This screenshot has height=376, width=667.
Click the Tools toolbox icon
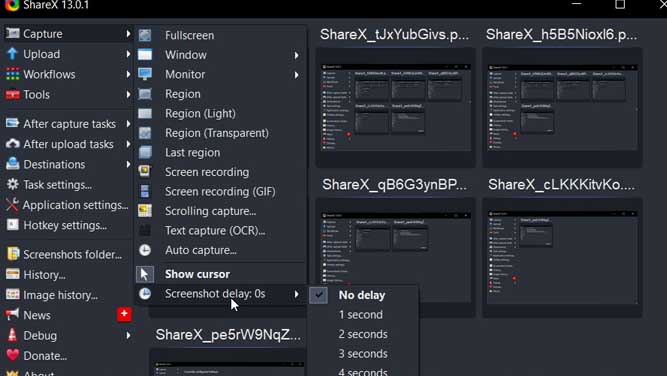12,94
